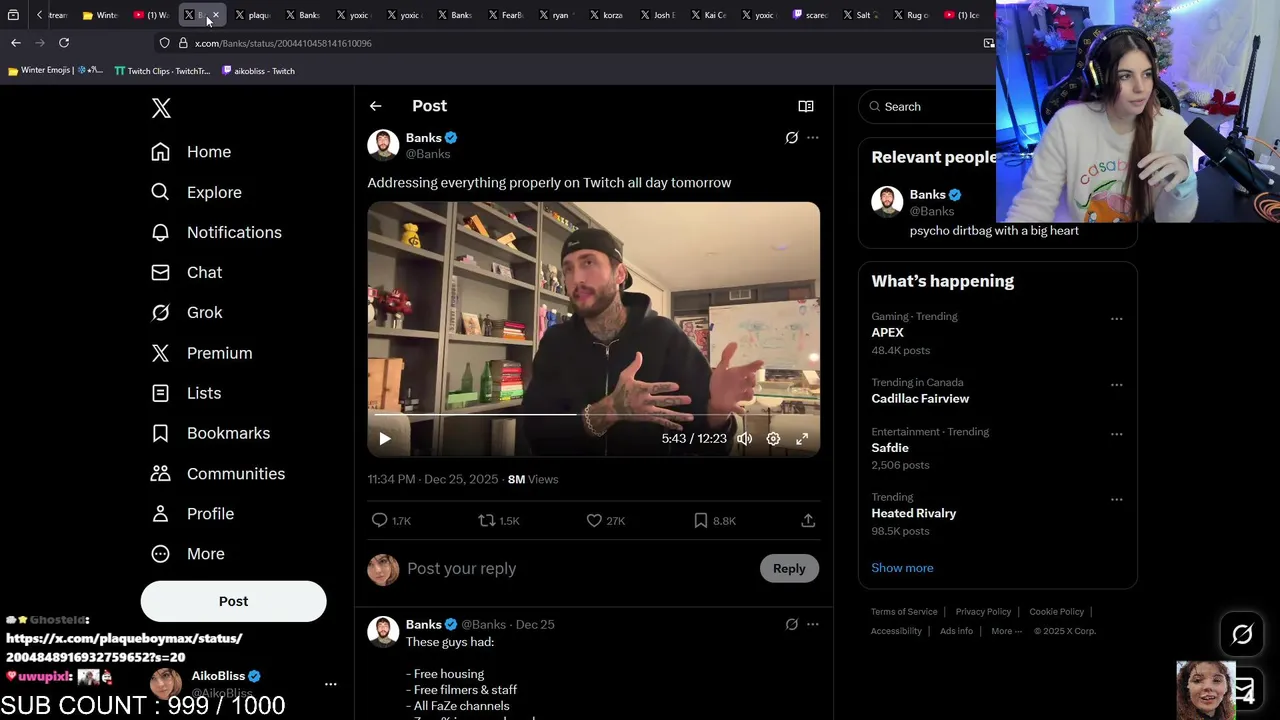Open Privacy Policy footer link
The height and width of the screenshot is (720, 1280).
pyautogui.click(x=983, y=612)
